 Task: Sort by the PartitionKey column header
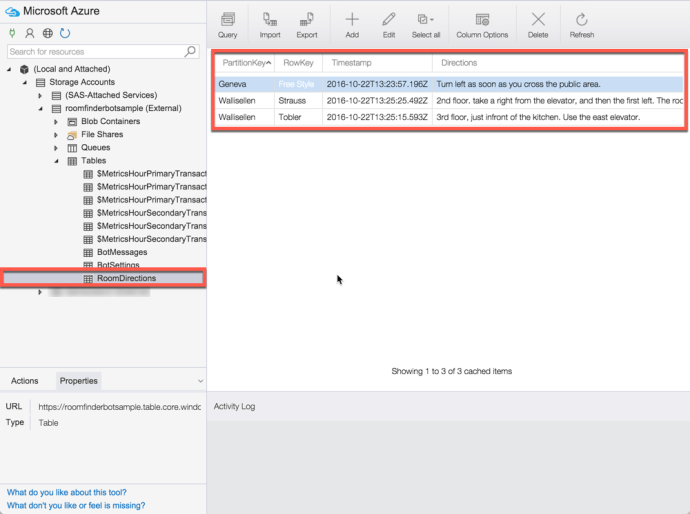pos(245,63)
